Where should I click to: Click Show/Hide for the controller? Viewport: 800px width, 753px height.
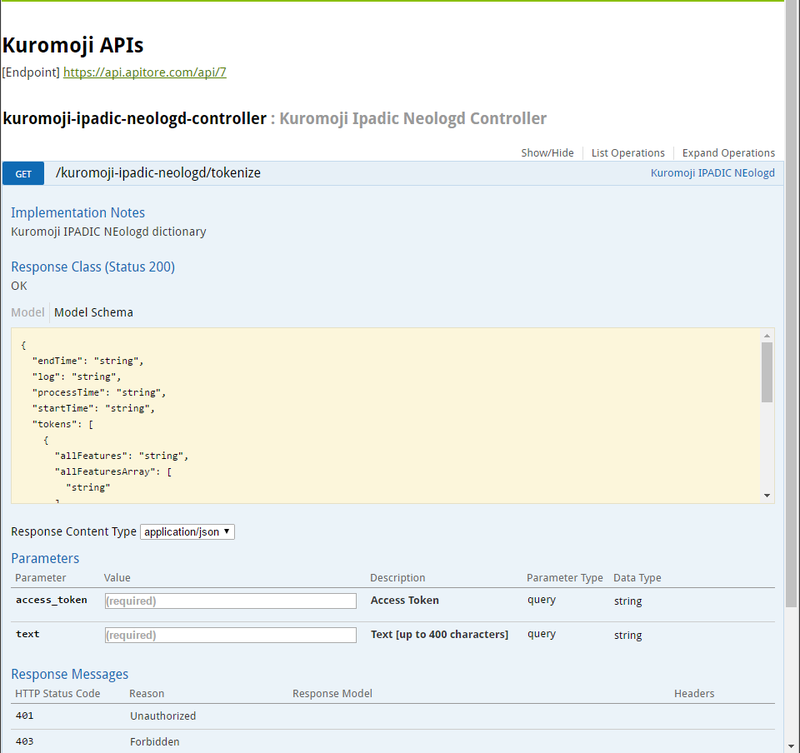click(x=547, y=153)
